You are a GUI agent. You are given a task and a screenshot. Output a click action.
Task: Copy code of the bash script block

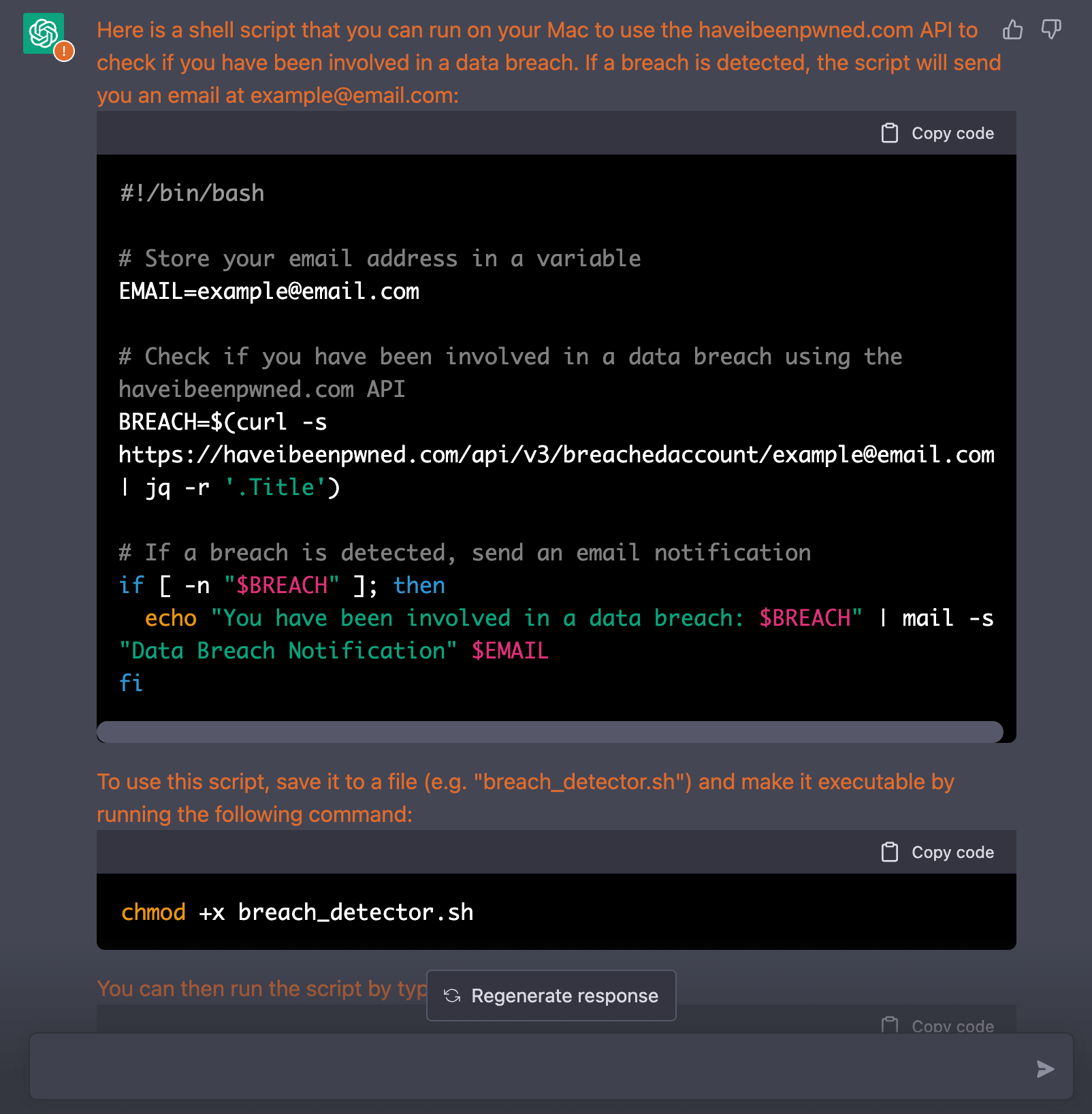coord(938,133)
